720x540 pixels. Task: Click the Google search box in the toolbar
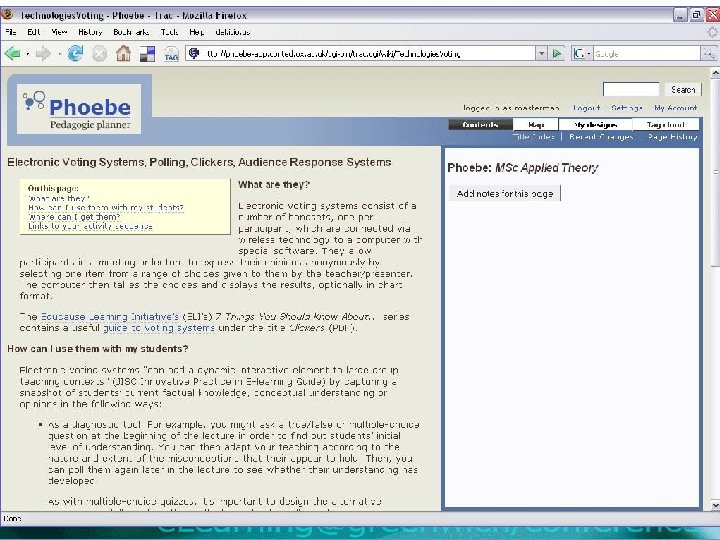[646, 54]
